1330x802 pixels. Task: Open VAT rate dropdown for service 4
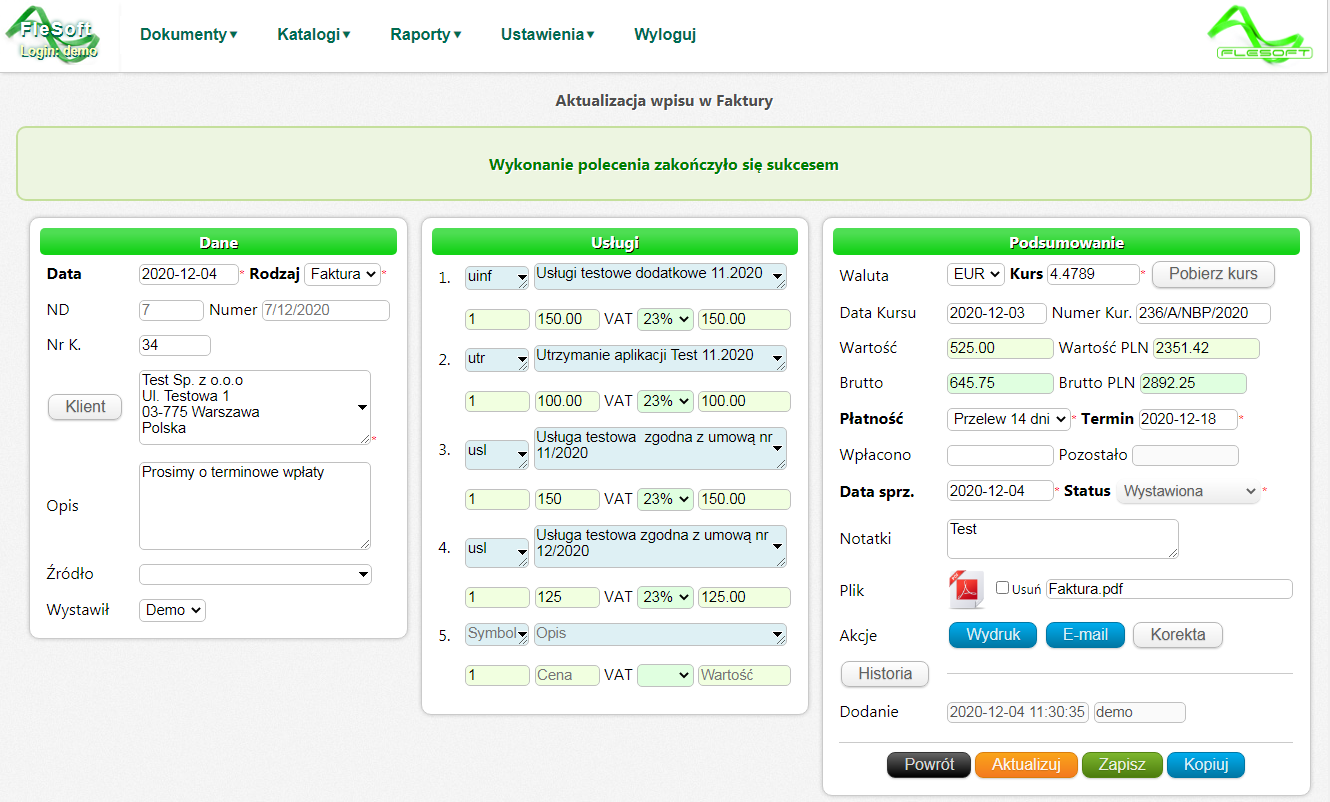click(665, 597)
